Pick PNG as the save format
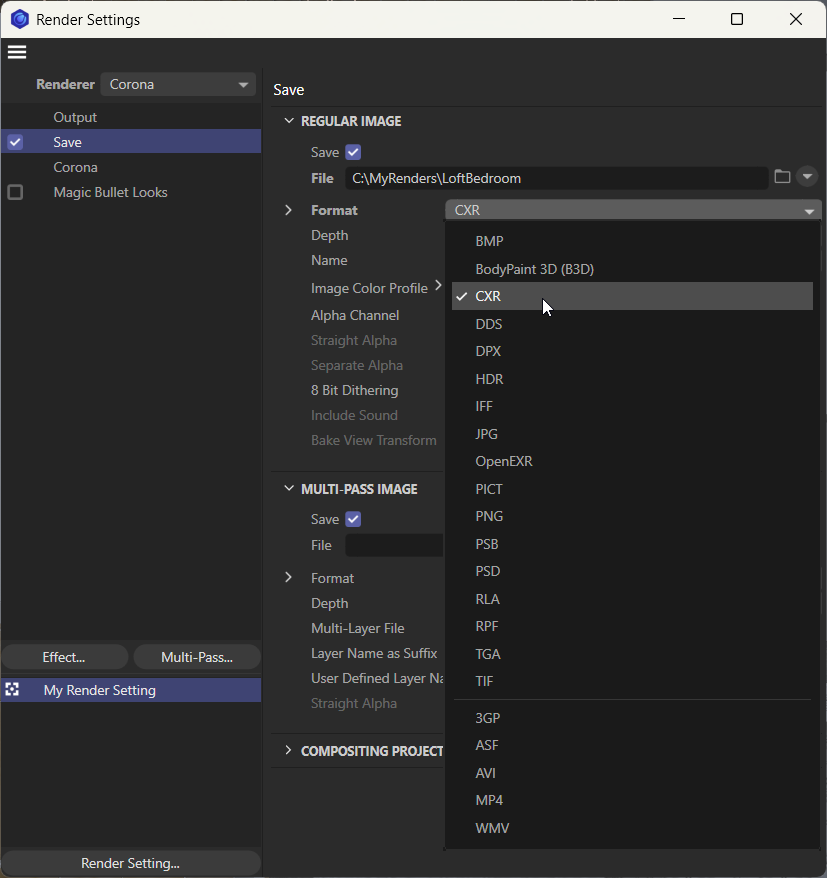This screenshot has width=827, height=878. click(632, 516)
